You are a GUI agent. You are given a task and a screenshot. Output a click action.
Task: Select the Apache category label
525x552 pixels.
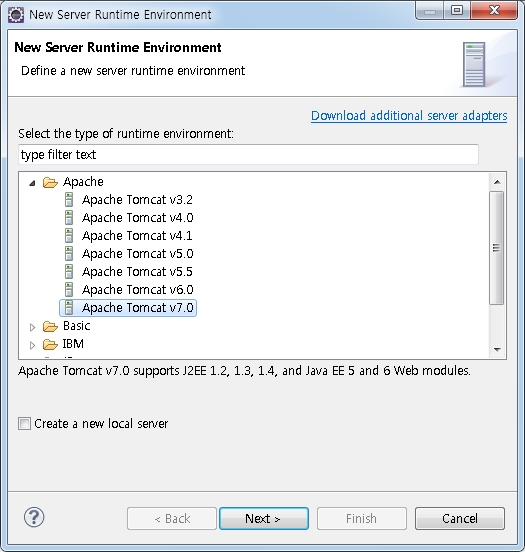coord(83,182)
